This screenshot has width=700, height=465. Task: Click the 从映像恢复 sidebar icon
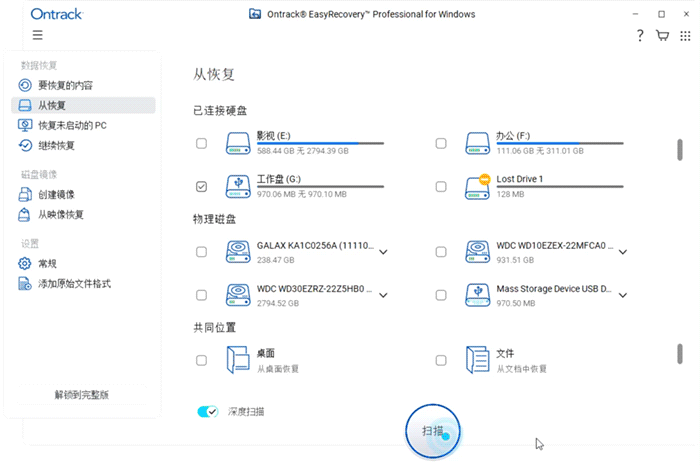[x=24, y=215]
